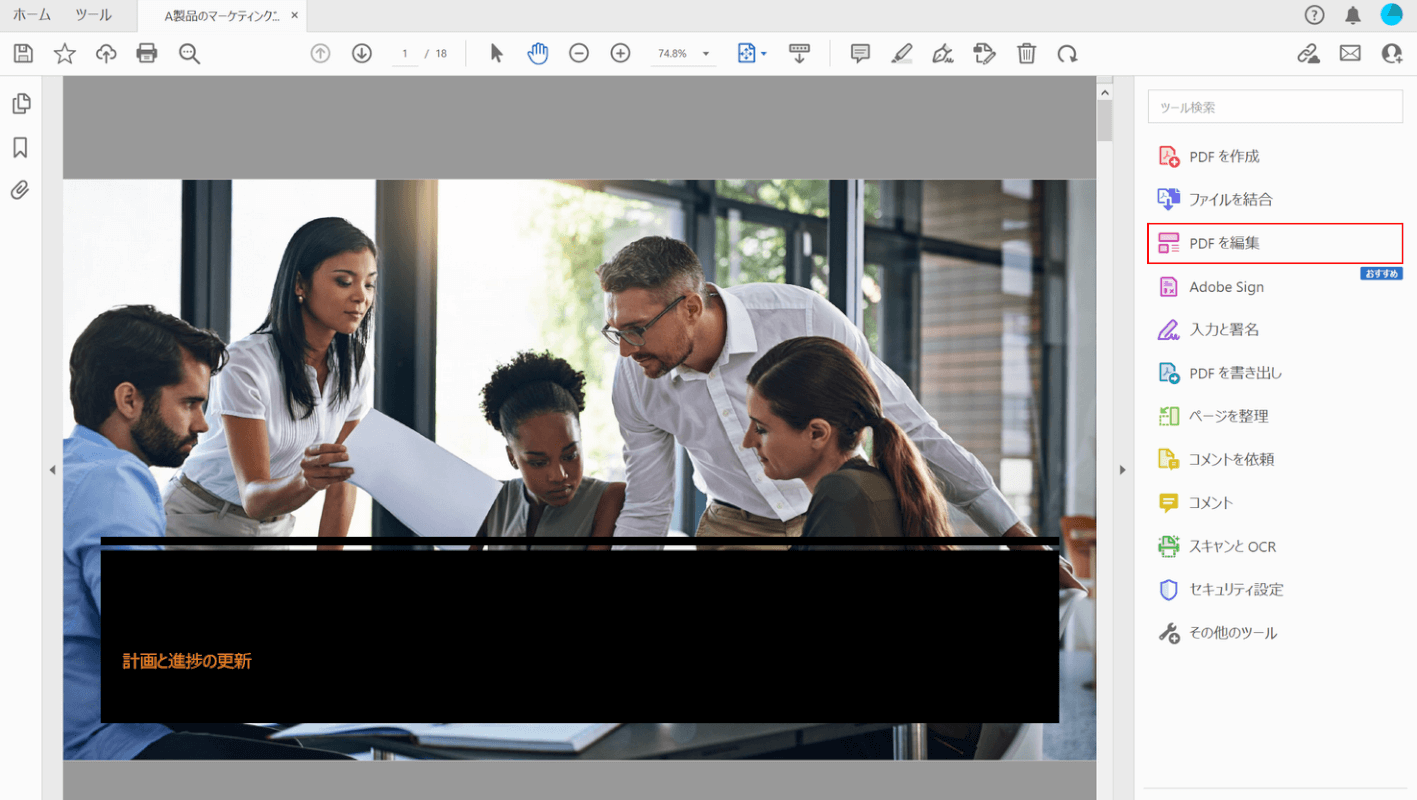Switch to the ツール tab
1417x800 pixels.
pos(93,15)
